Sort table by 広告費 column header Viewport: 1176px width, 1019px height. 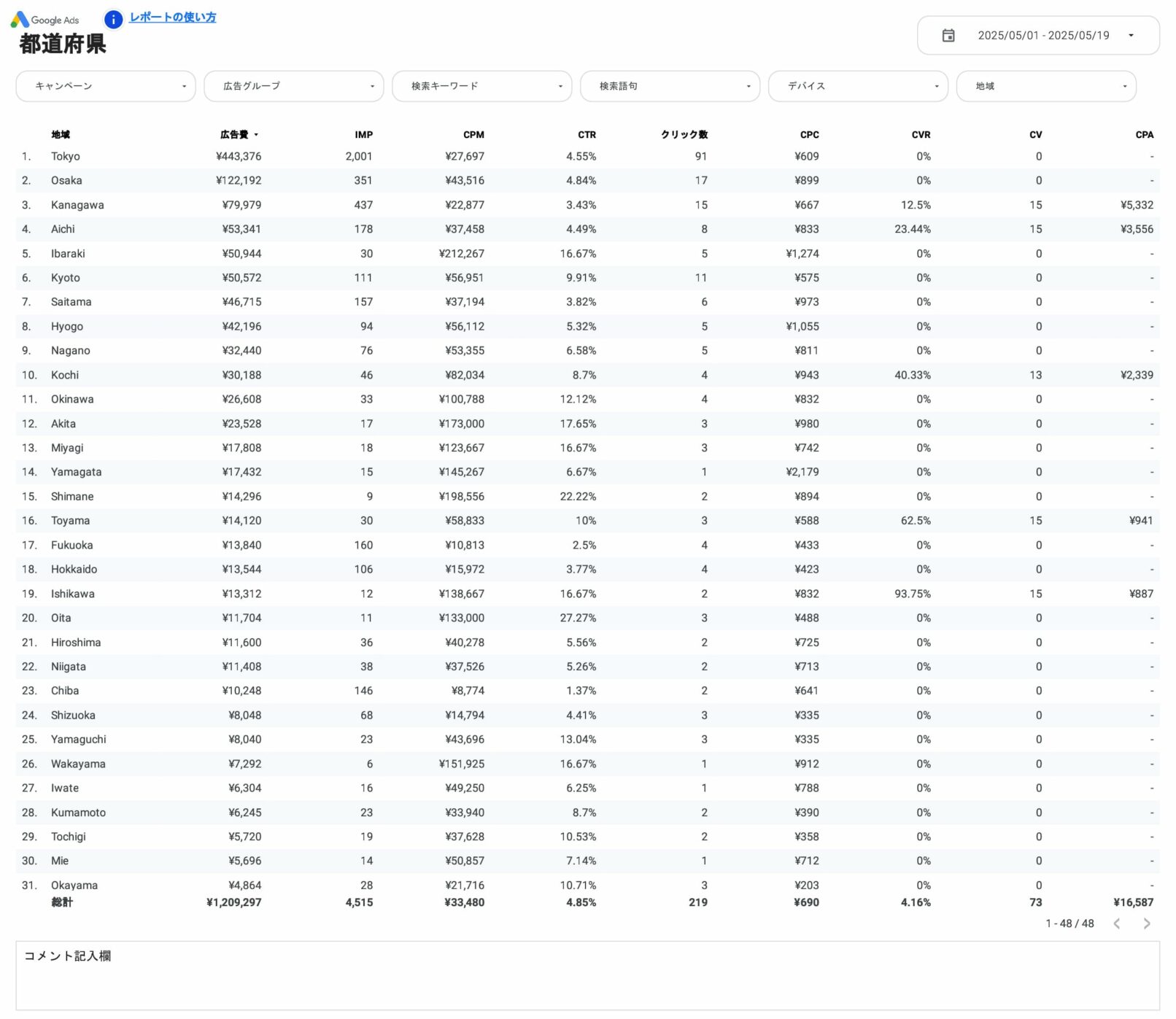[x=234, y=135]
